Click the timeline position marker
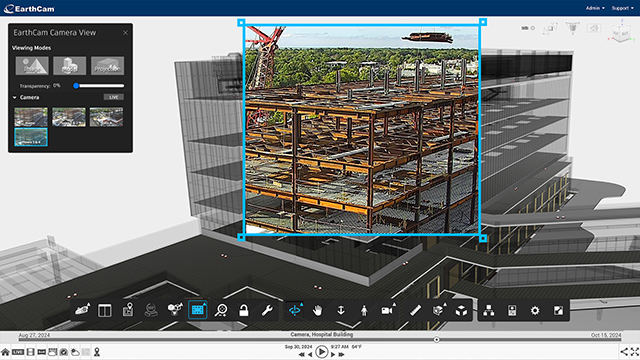The height and width of the screenshot is (360, 640). (x=436, y=340)
